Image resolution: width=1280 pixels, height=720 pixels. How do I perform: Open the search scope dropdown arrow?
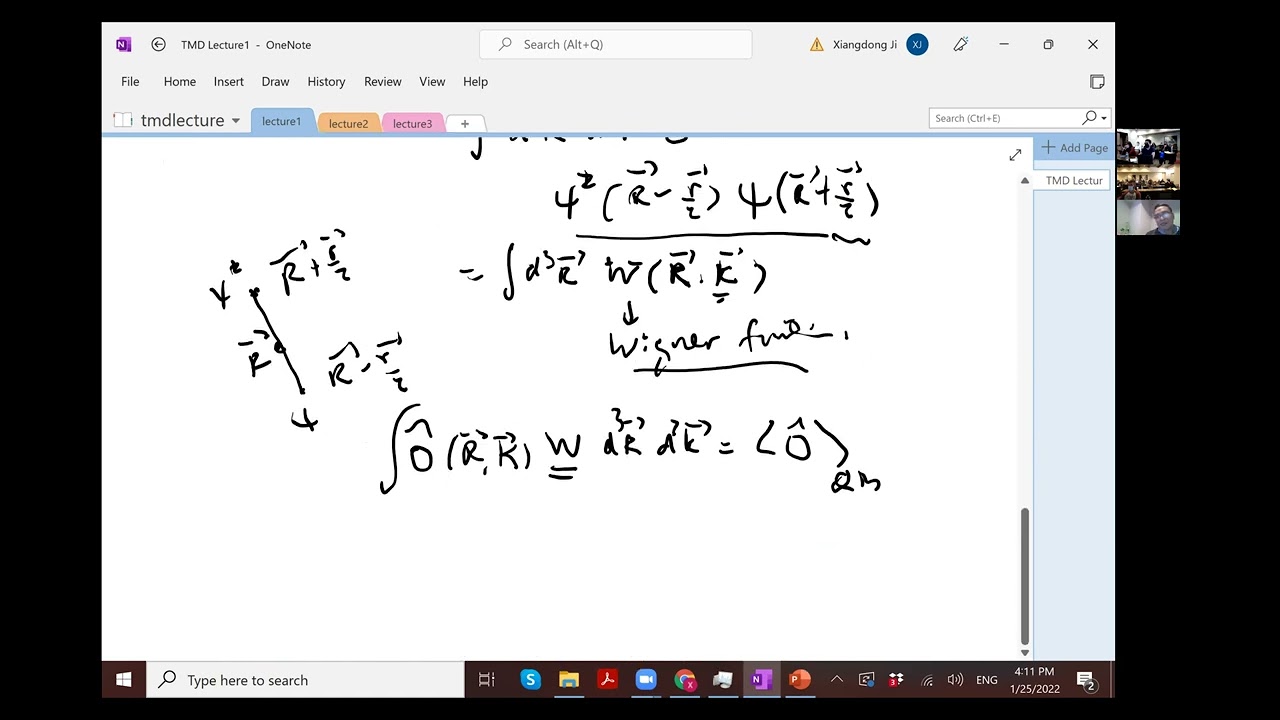tap(1104, 118)
